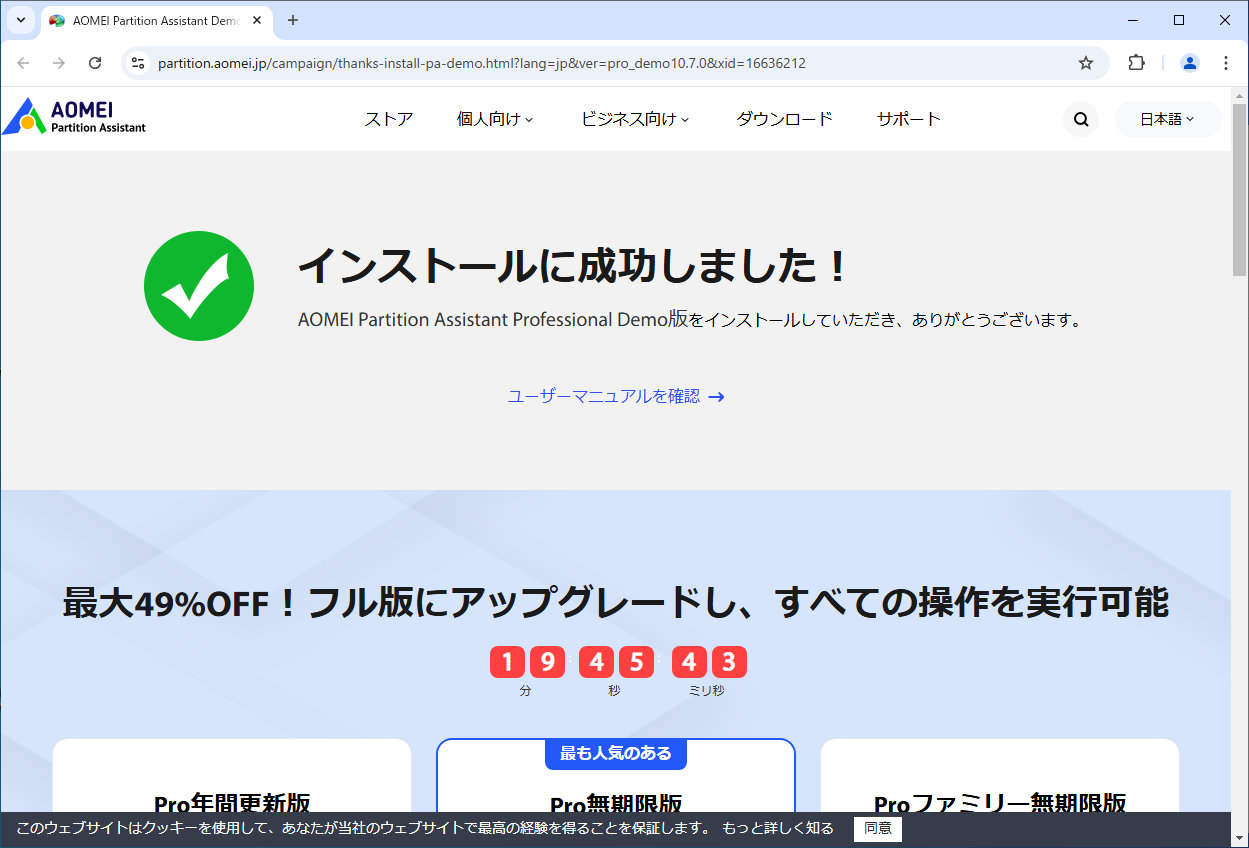Accept cookies with the 同意 button
This screenshot has width=1249, height=848.
tap(876, 829)
